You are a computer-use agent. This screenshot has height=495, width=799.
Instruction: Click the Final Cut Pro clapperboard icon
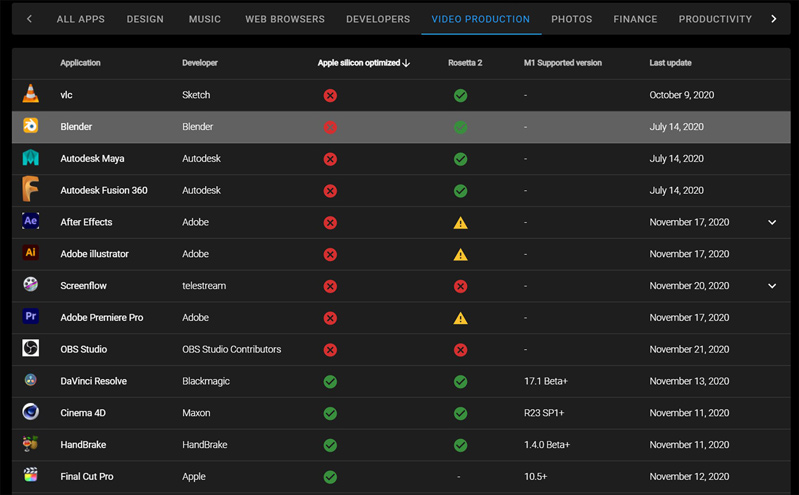(x=31, y=475)
